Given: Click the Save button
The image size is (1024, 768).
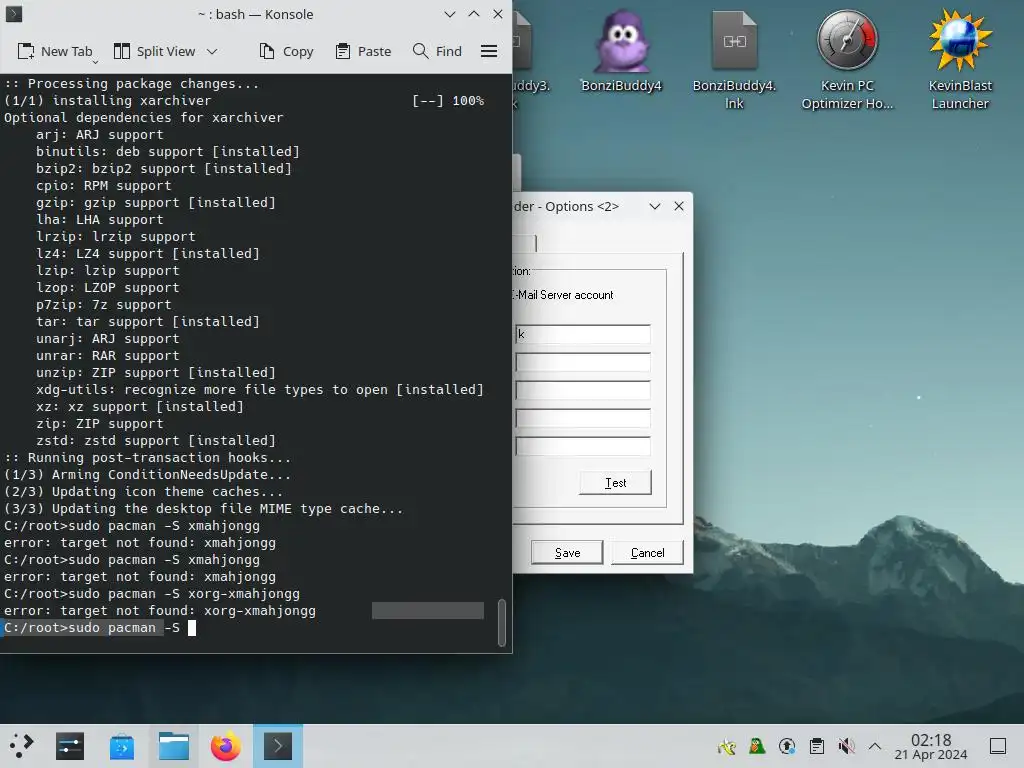Looking at the screenshot, I should pyautogui.click(x=567, y=552).
